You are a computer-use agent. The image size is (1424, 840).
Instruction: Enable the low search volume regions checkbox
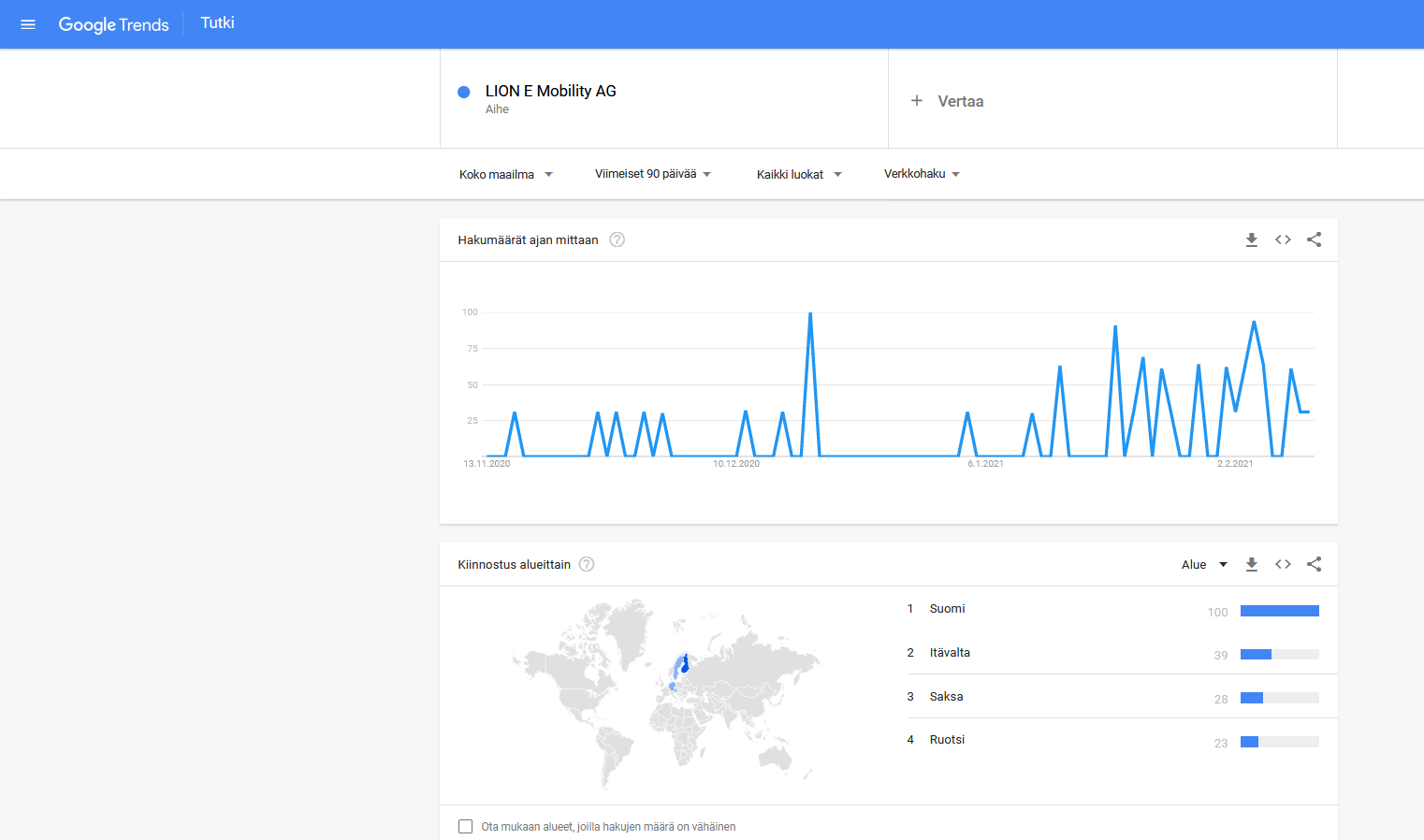[465, 827]
